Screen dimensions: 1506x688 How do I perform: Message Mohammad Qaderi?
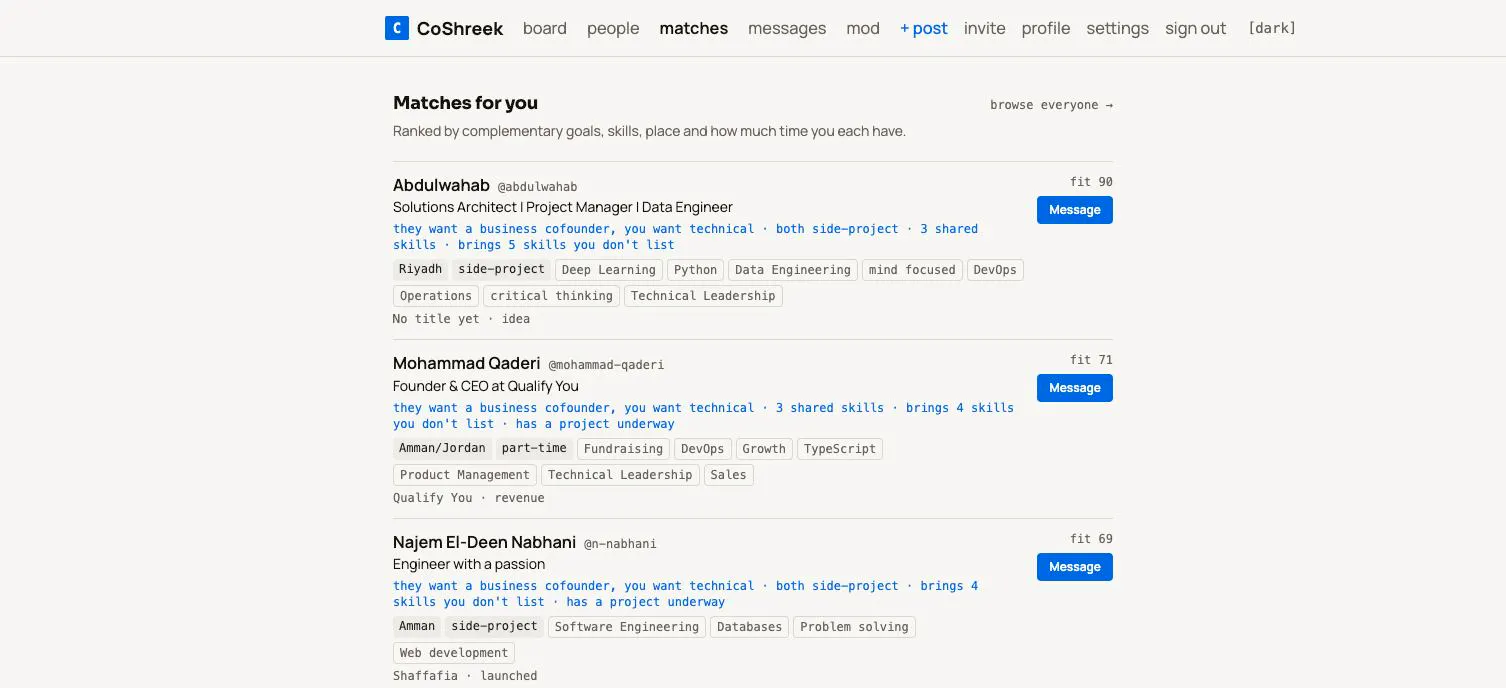(1075, 388)
